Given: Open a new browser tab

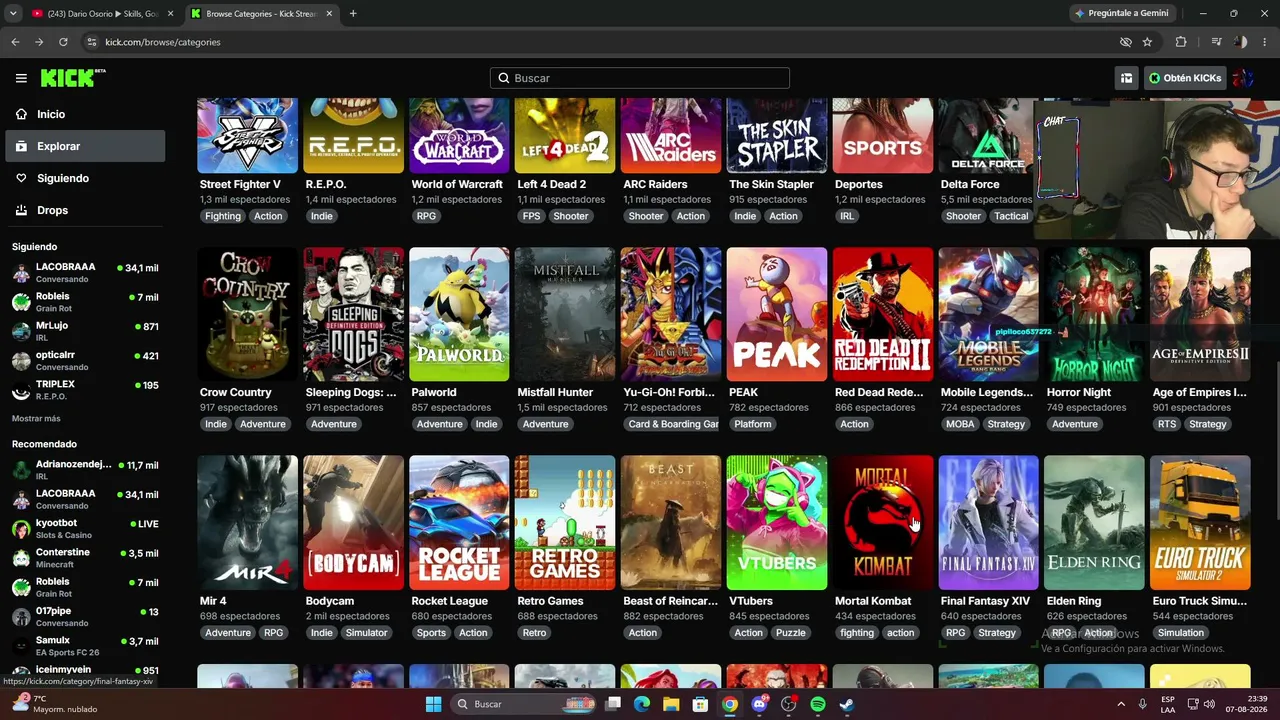Looking at the screenshot, I should (353, 13).
